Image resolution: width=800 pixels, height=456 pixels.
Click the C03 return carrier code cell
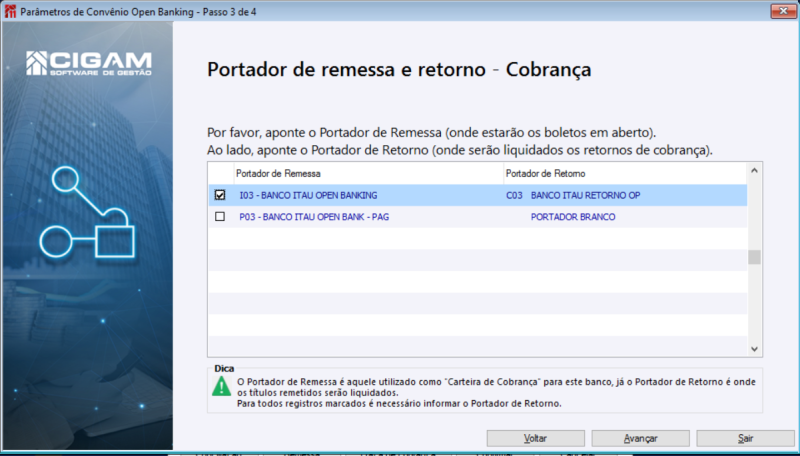(514, 195)
